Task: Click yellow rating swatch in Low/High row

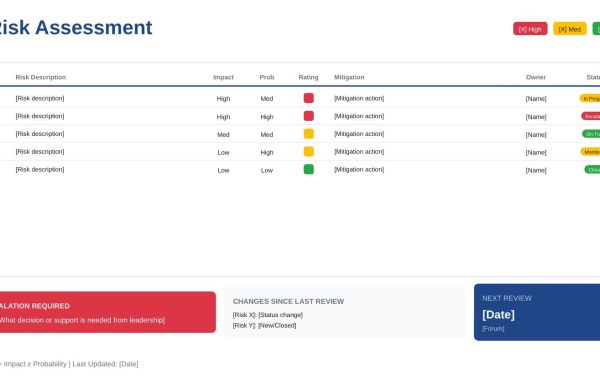Action: [x=309, y=152]
